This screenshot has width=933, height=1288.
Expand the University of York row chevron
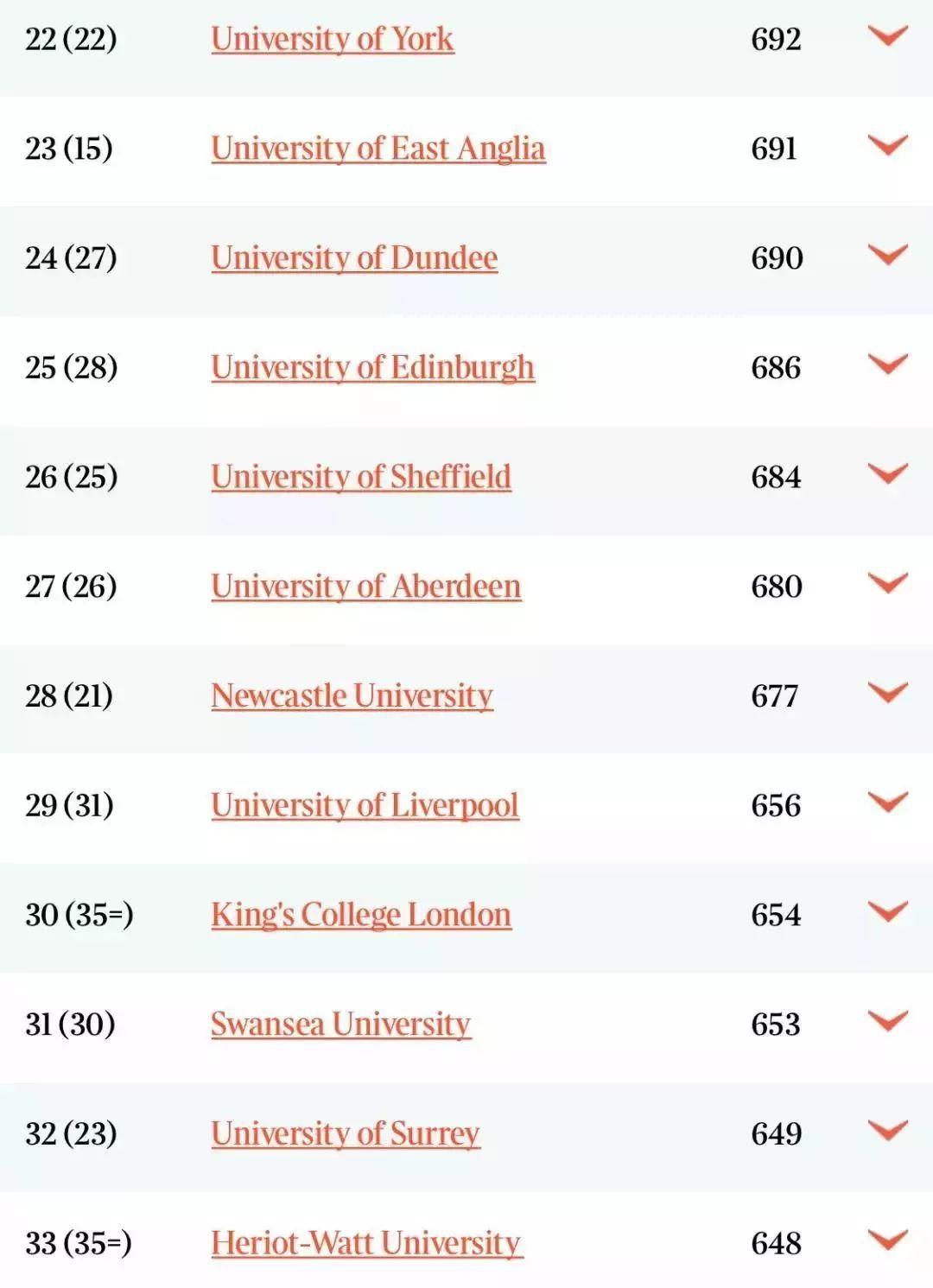(x=887, y=36)
